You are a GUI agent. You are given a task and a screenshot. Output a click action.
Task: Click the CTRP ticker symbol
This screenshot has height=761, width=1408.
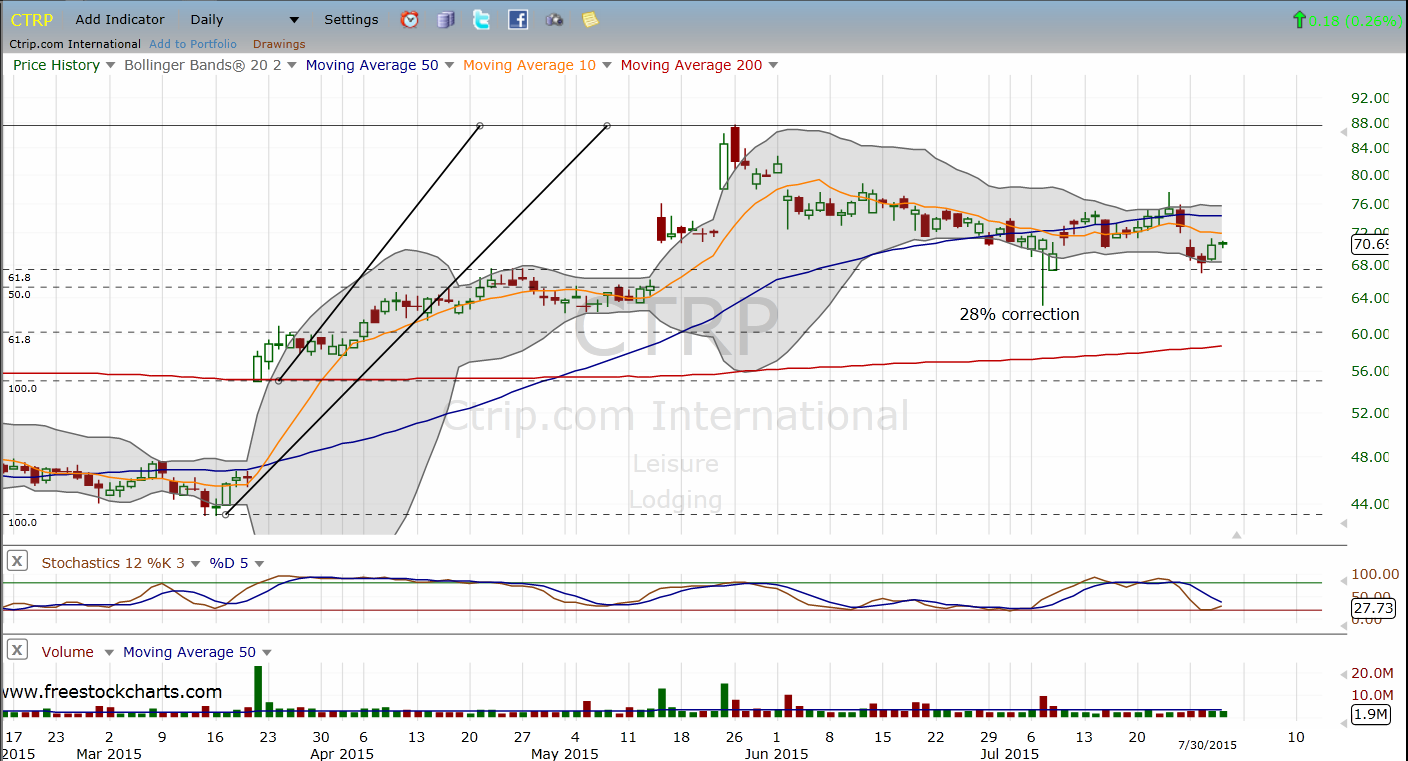click(31, 19)
